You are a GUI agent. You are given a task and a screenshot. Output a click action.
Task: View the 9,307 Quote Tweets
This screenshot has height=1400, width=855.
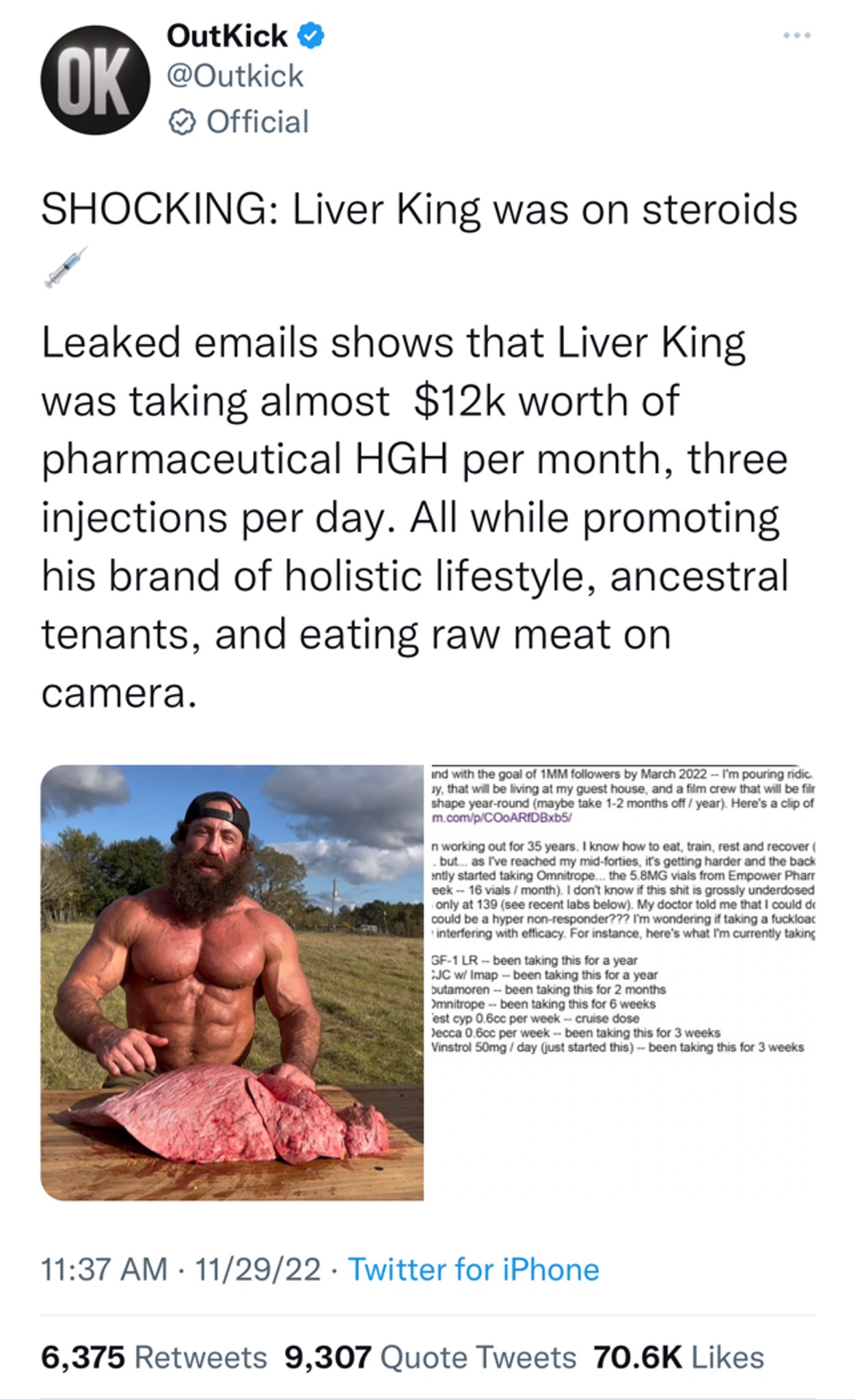pyautogui.click(x=431, y=1358)
